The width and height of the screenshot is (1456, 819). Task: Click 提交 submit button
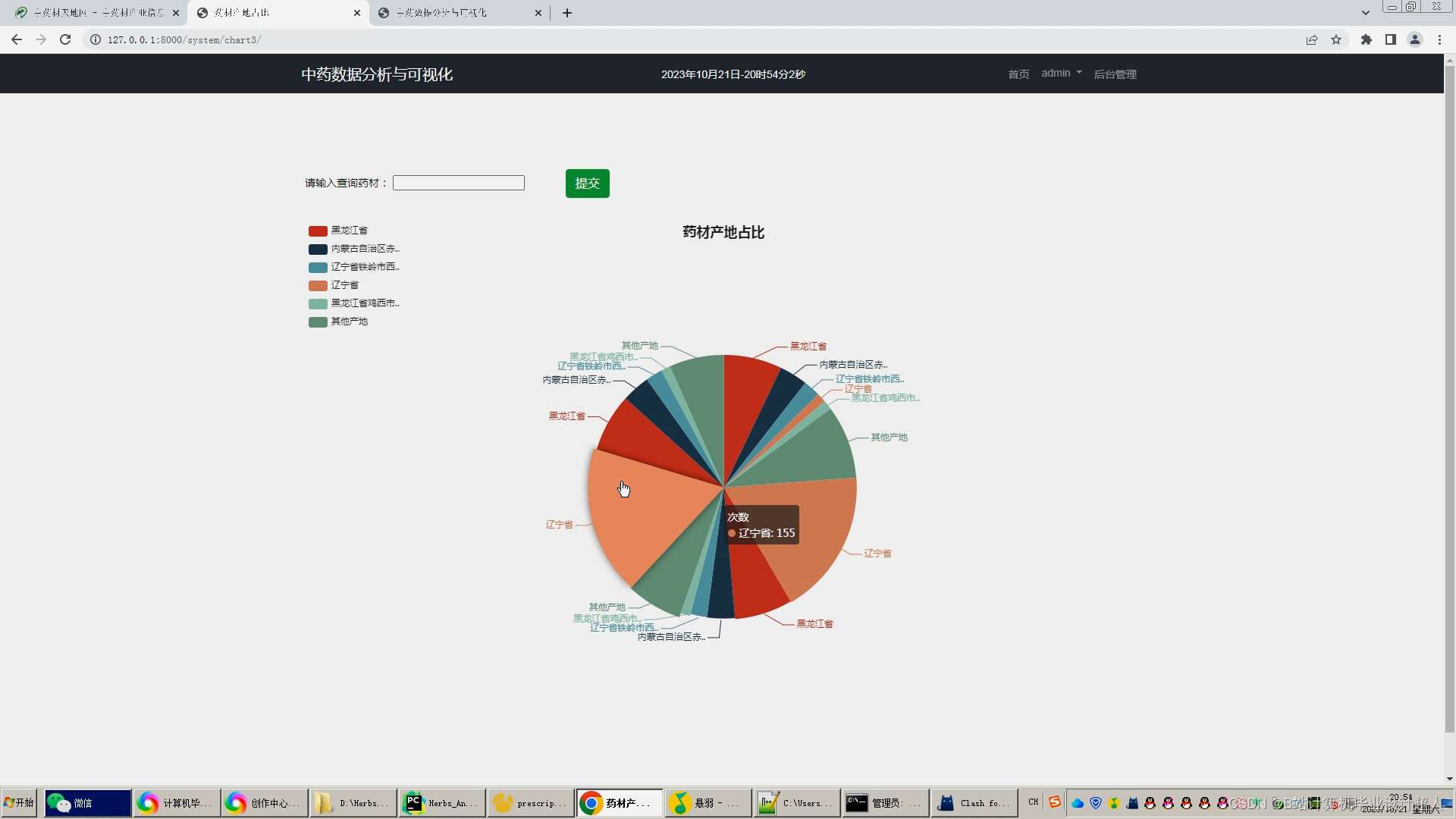(587, 183)
